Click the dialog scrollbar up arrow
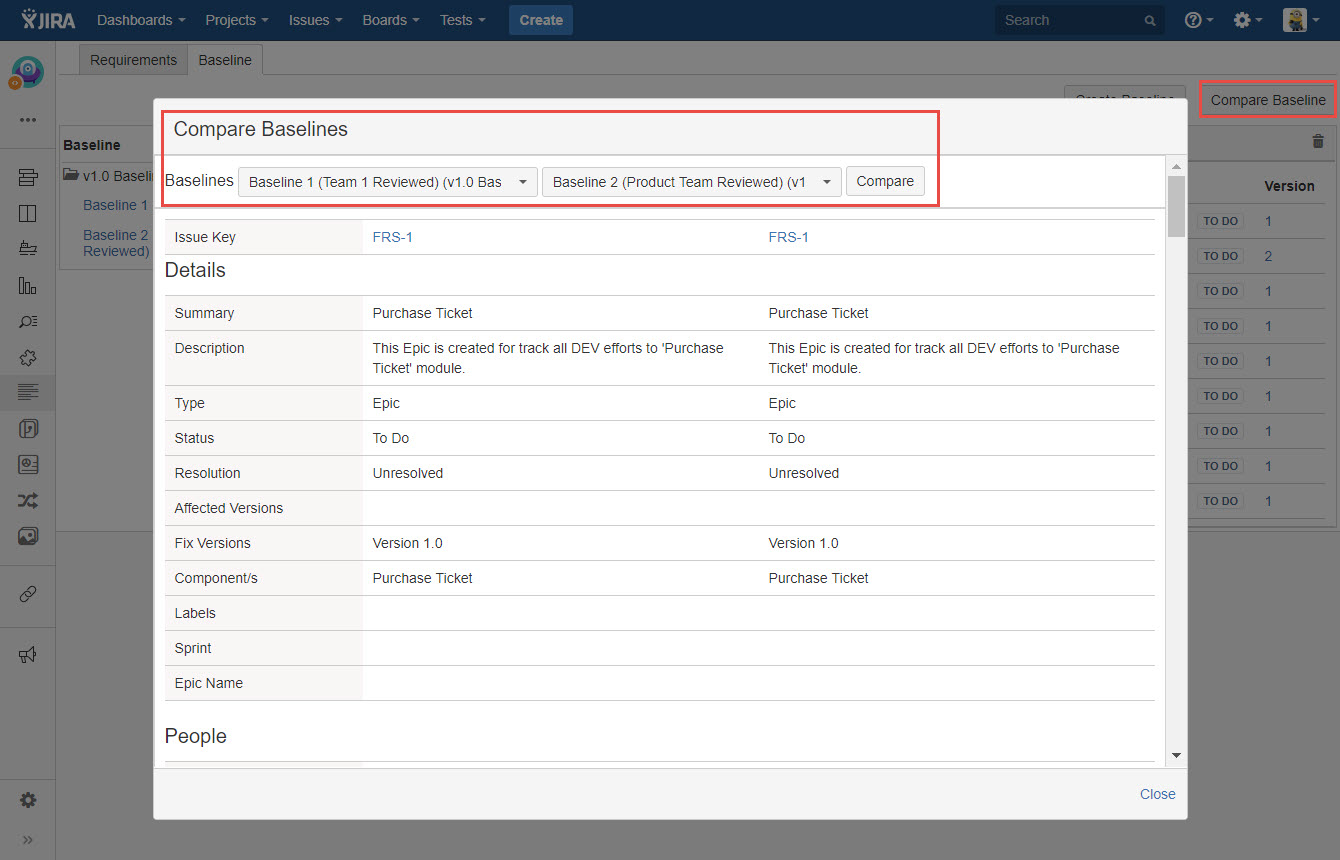Screen dimensions: 1340x860 click(x=1176, y=166)
